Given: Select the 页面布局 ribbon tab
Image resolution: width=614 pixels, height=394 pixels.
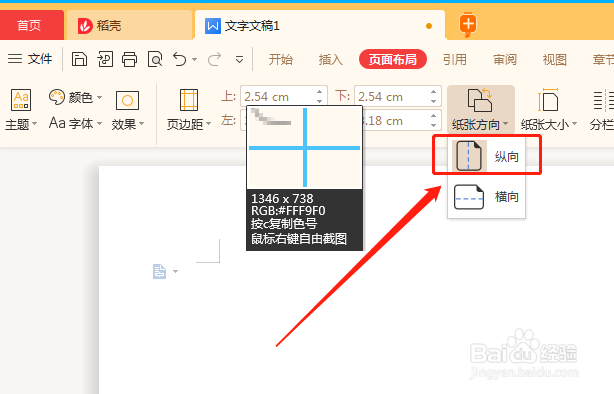Looking at the screenshot, I should [393, 59].
